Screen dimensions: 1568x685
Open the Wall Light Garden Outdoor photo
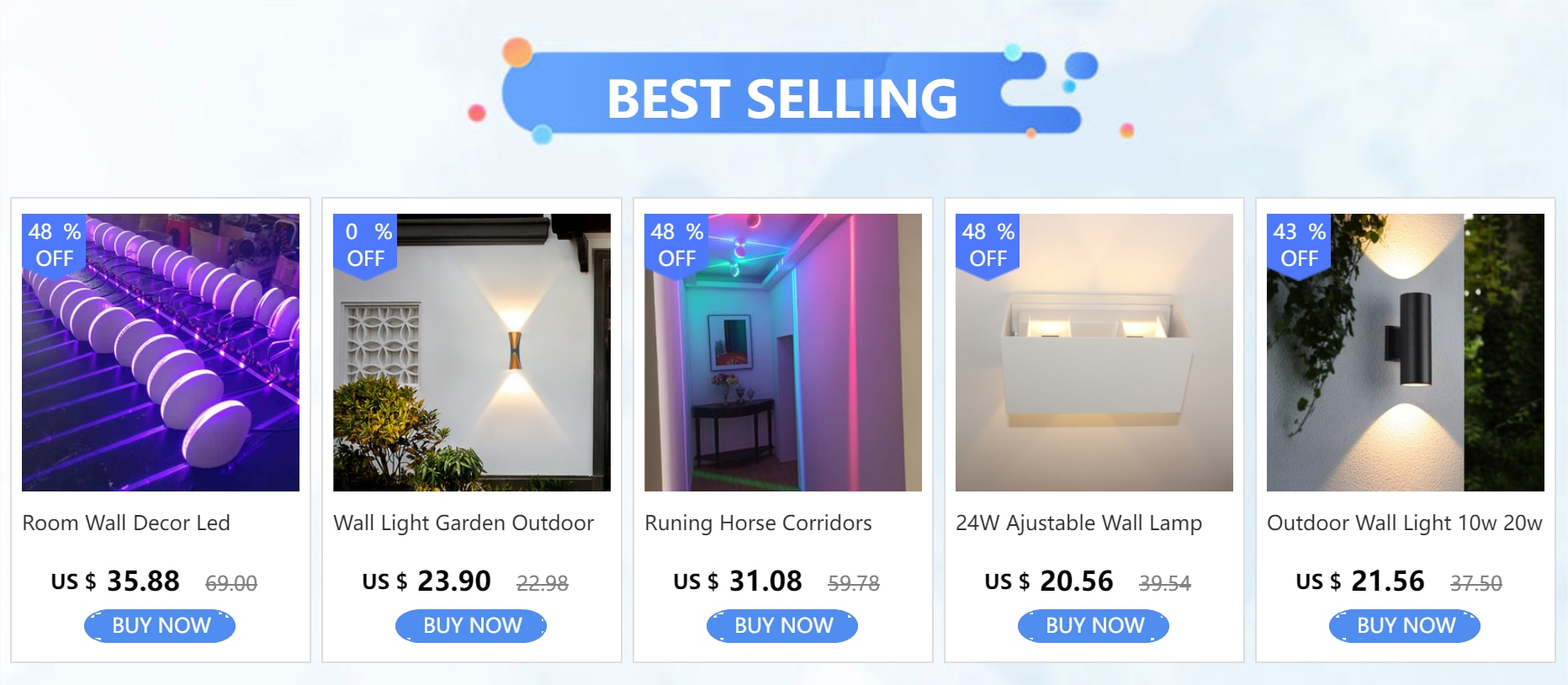472,352
